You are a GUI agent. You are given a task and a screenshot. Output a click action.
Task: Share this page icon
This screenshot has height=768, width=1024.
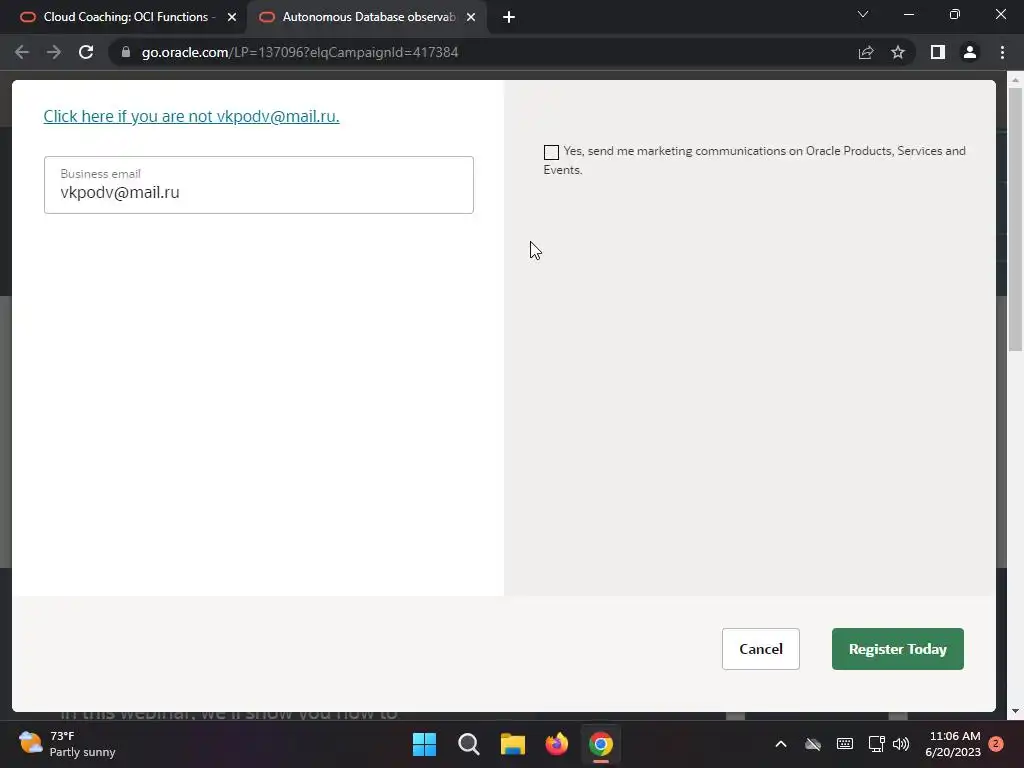pos(866,52)
